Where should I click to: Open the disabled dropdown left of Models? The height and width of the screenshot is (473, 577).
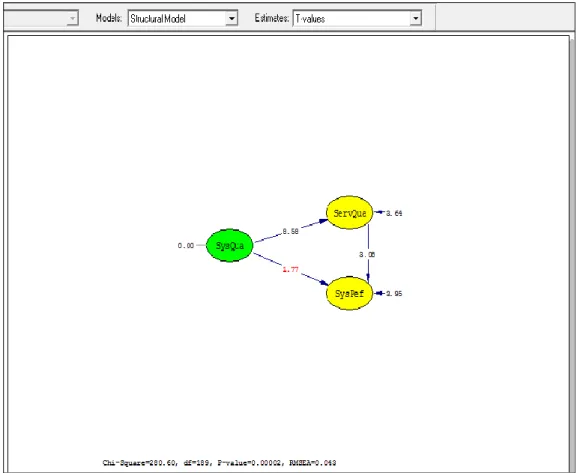click(73, 18)
